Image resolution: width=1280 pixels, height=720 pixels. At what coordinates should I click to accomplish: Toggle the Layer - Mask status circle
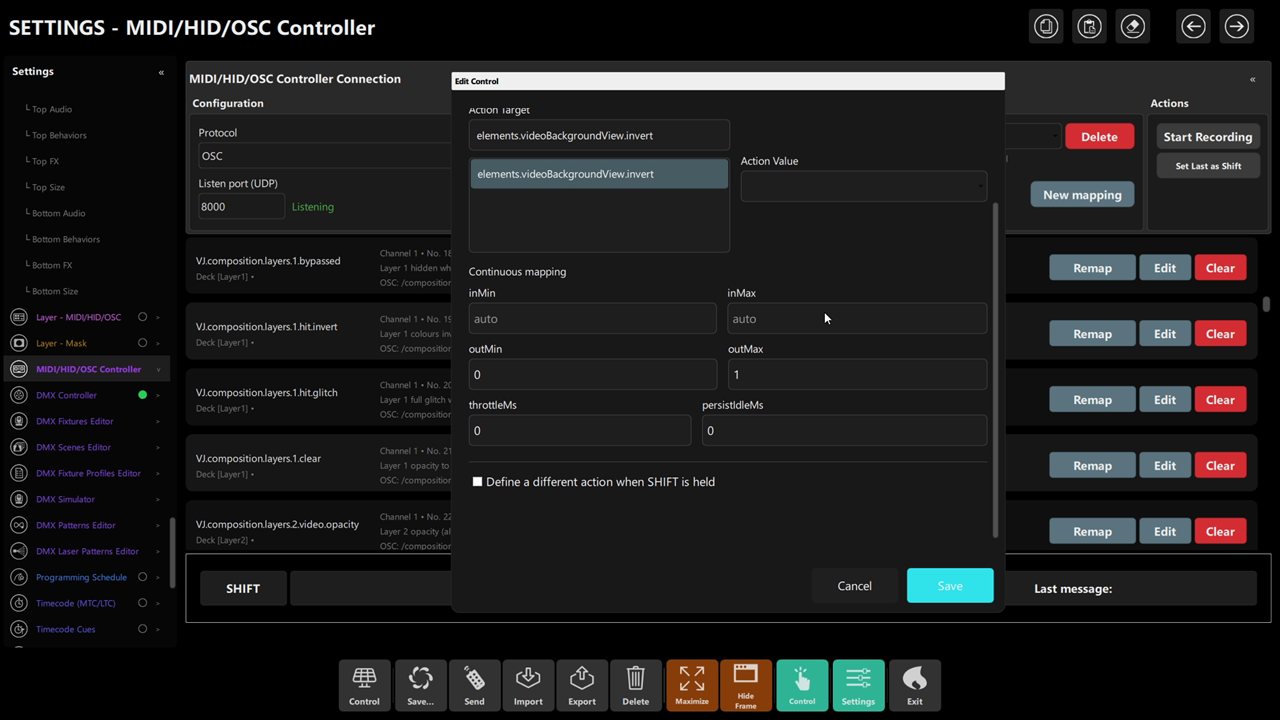pyautogui.click(x=142, y=343)
